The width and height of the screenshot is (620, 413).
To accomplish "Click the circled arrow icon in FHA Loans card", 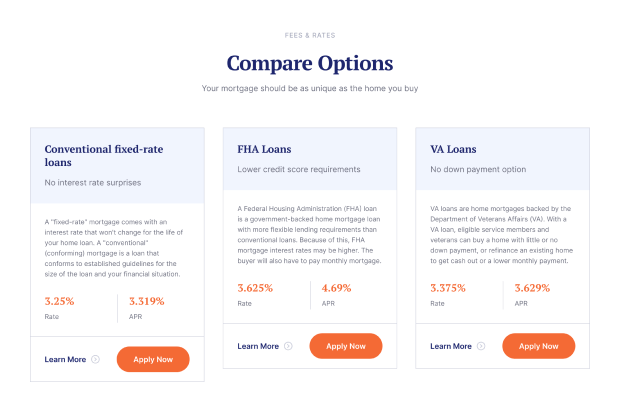I will coord(288,346).
